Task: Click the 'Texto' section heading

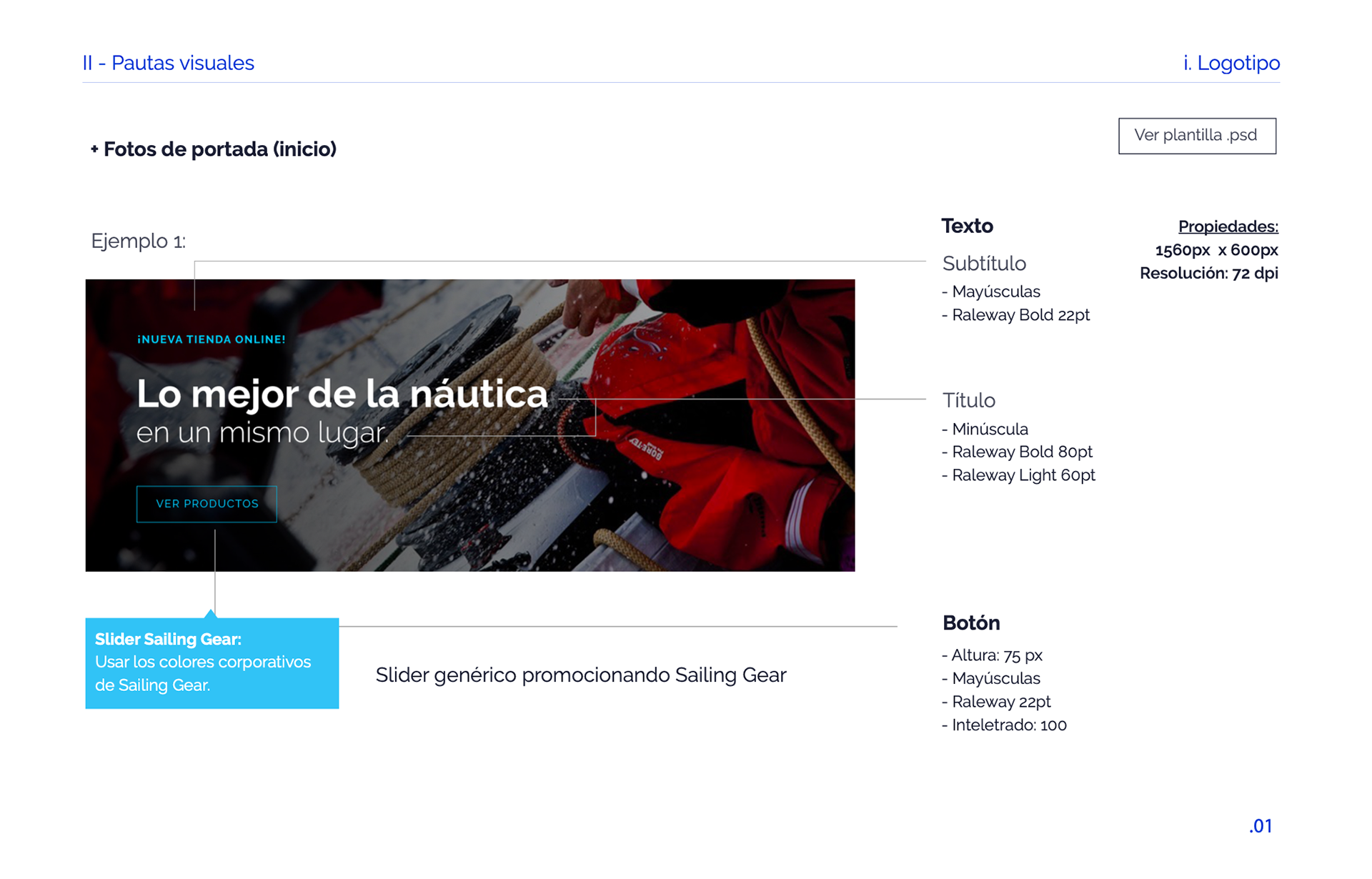Action: 967,226
